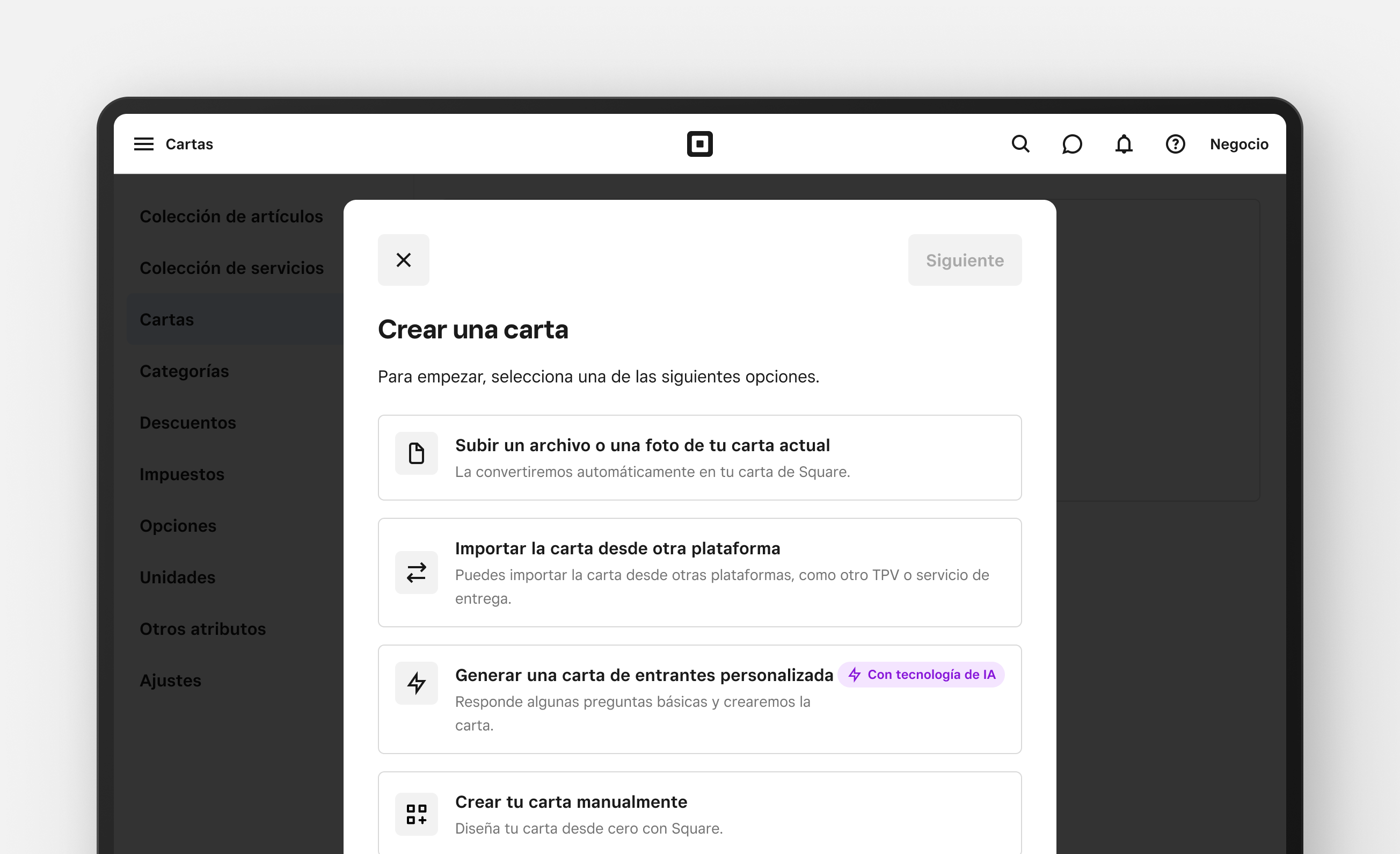Close the Crear una carta dialog

[x=403, y=260]
